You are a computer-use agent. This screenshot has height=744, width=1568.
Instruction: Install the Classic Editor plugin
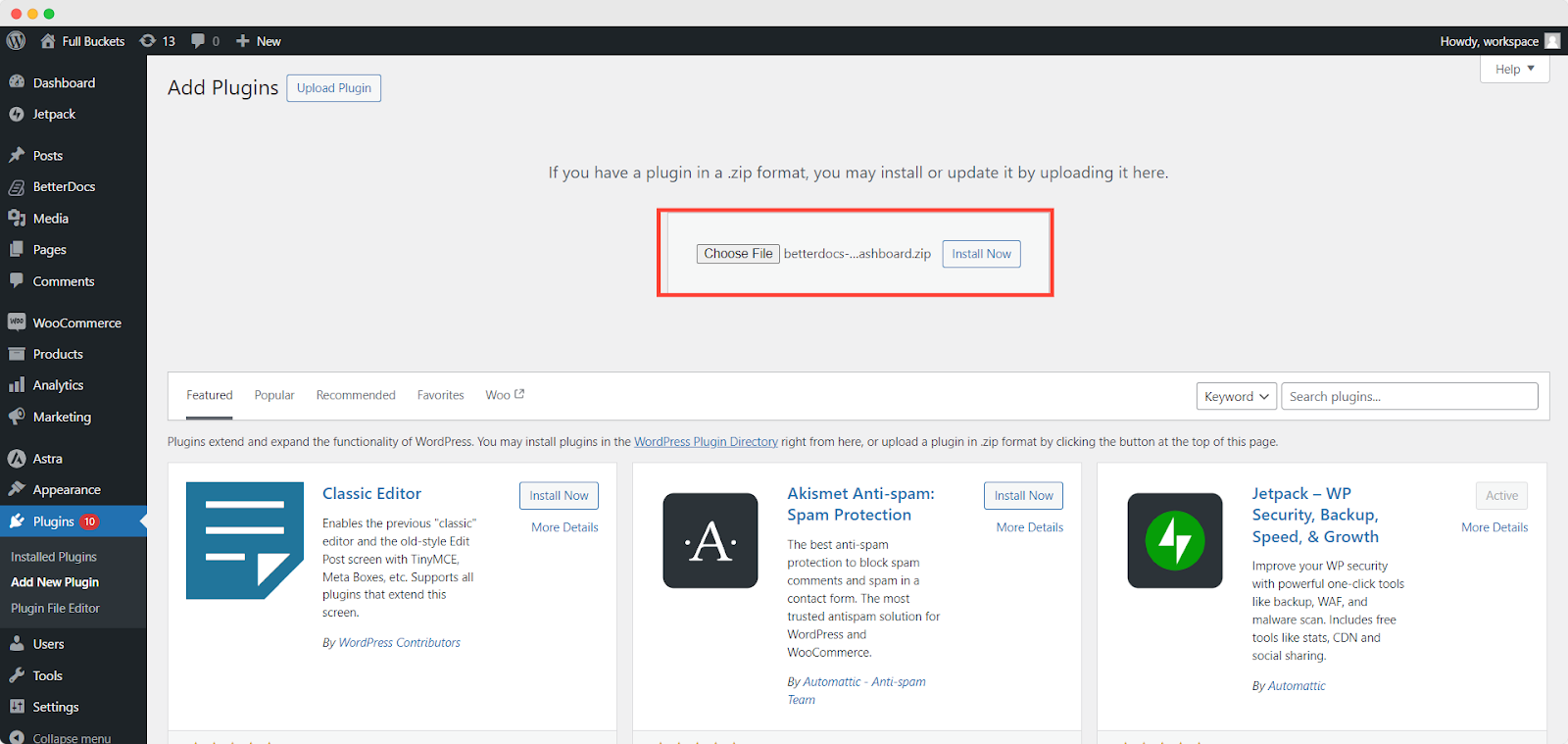[x=559, y=496]
